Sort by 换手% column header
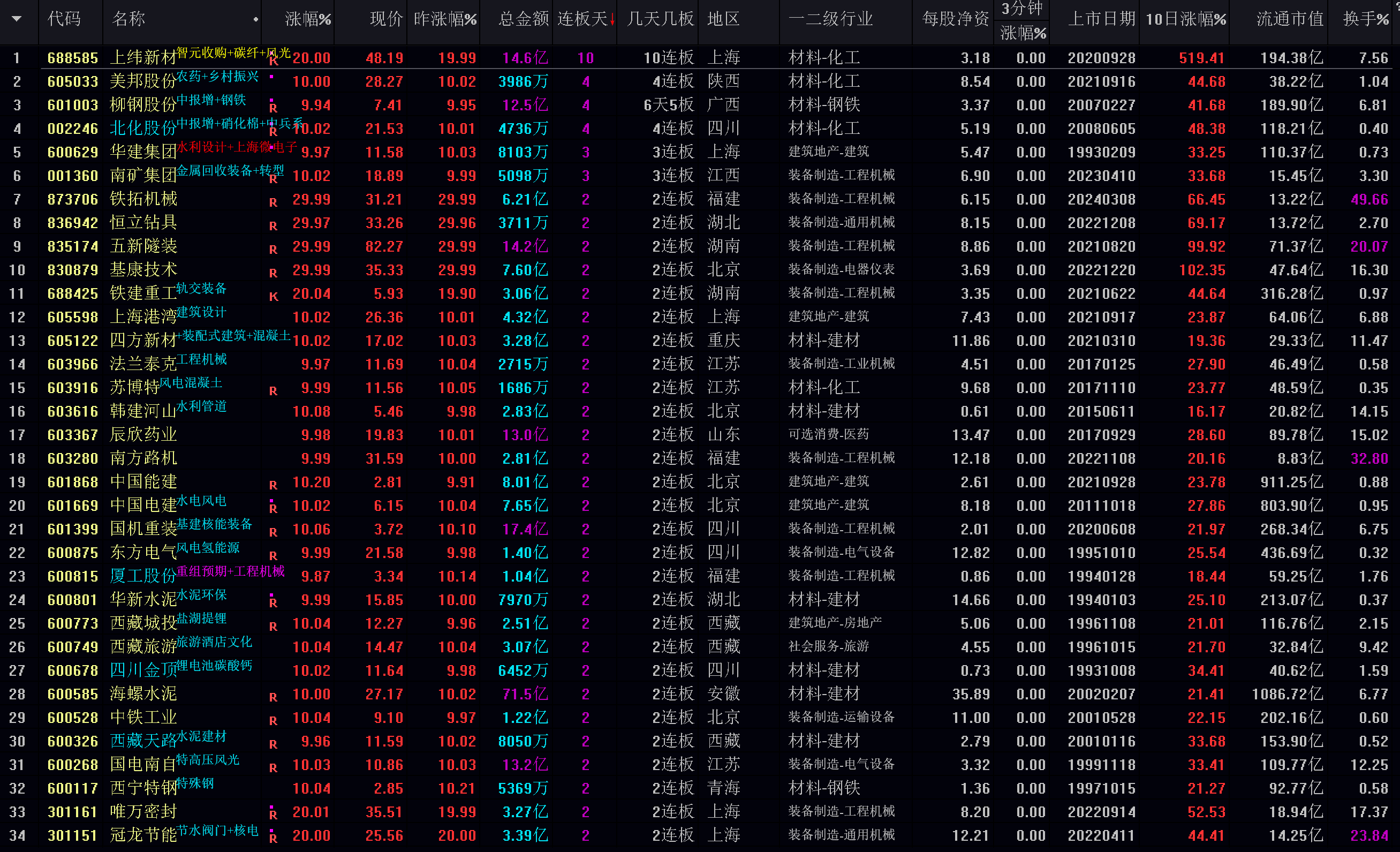The height and width of the screenshot is (852, 1400). (1366, 19)
